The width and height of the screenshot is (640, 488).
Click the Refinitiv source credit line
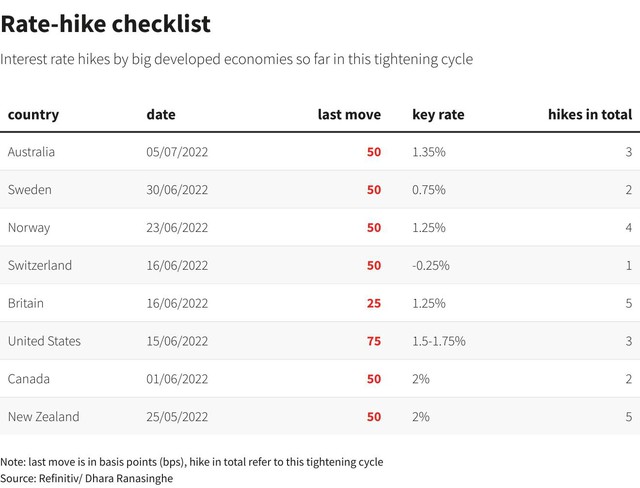click(86, 478)
